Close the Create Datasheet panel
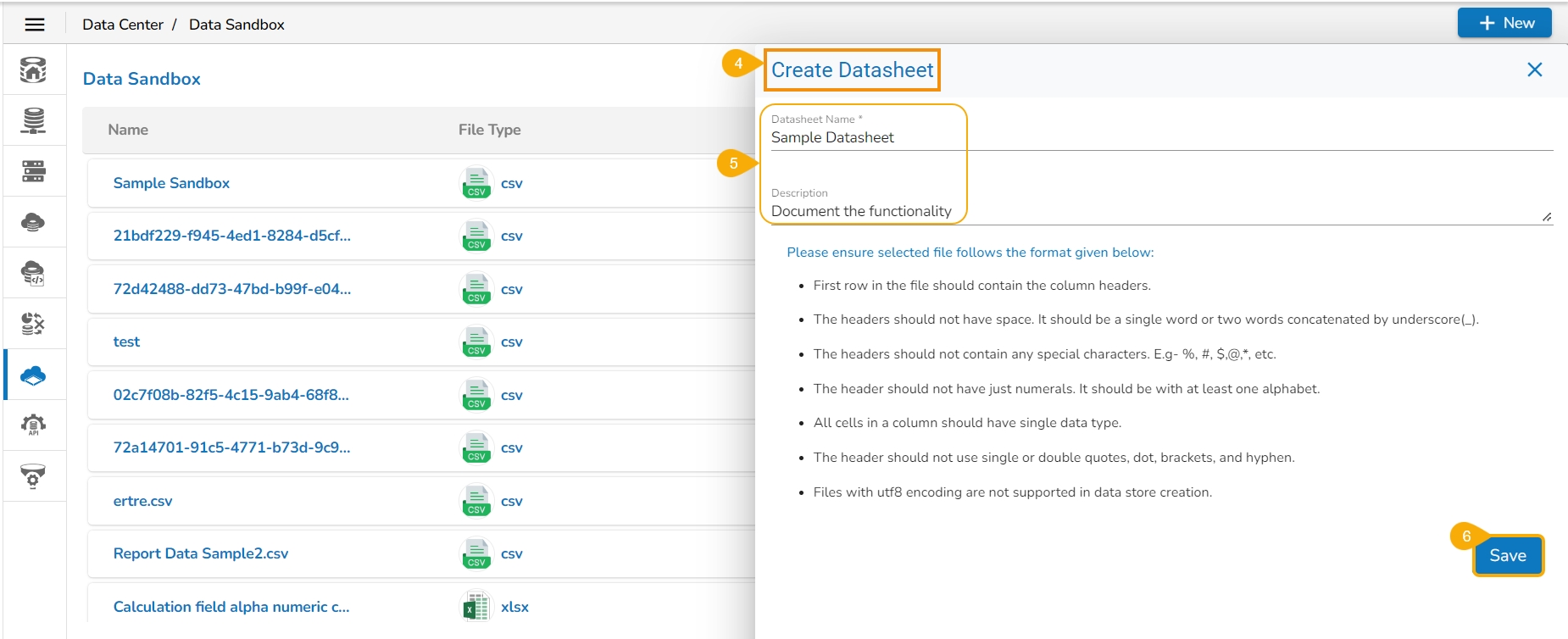1568x639 pixels. [1534, 69]
